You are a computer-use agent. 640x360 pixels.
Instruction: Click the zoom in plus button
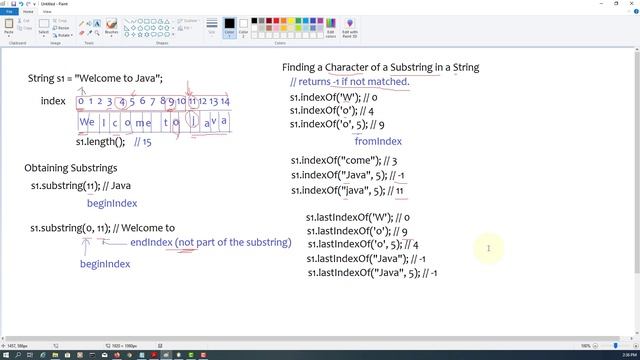tap(636, 346)
